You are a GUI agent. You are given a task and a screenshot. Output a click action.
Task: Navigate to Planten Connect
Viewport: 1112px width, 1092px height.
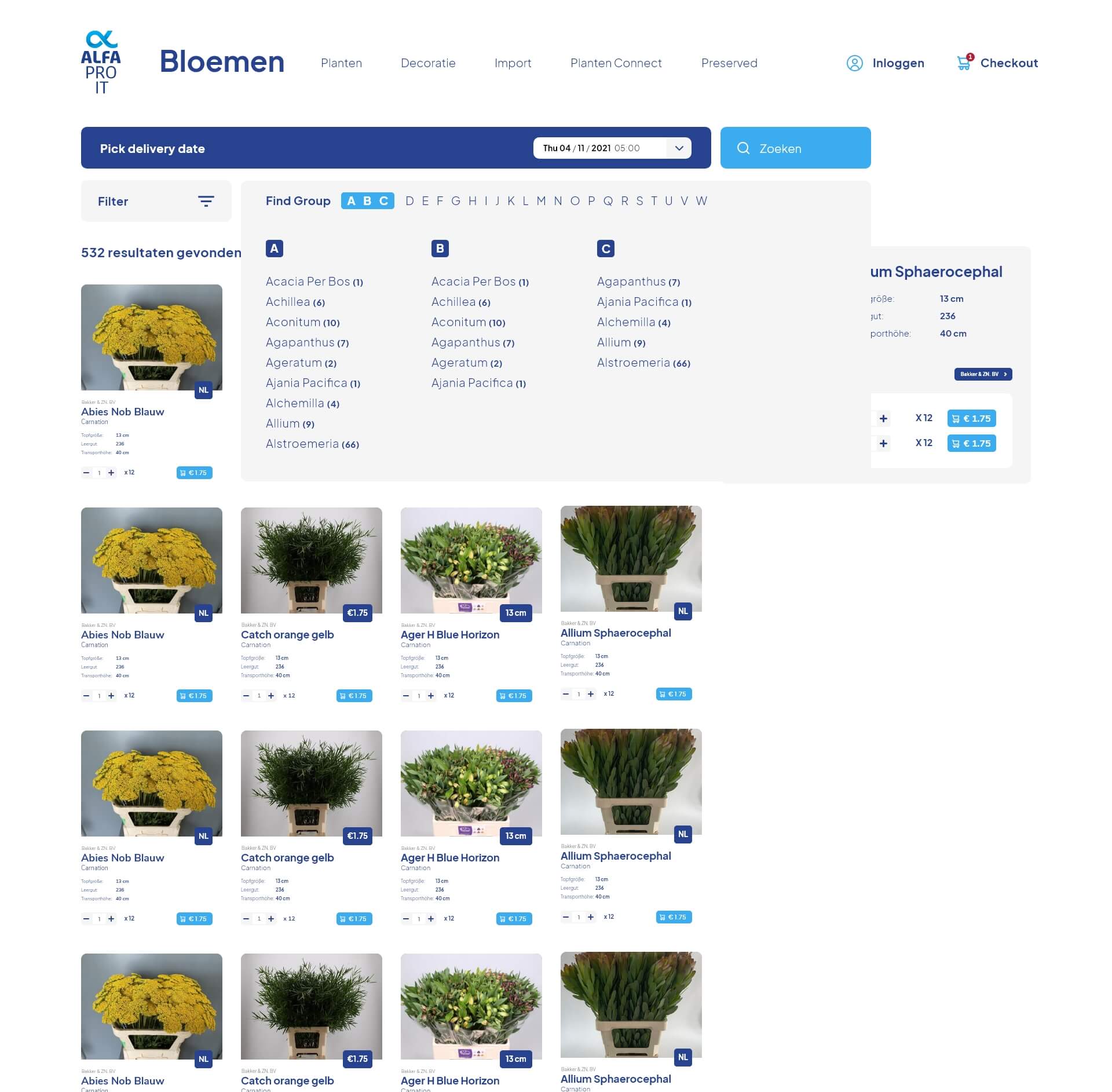[616, 63]
